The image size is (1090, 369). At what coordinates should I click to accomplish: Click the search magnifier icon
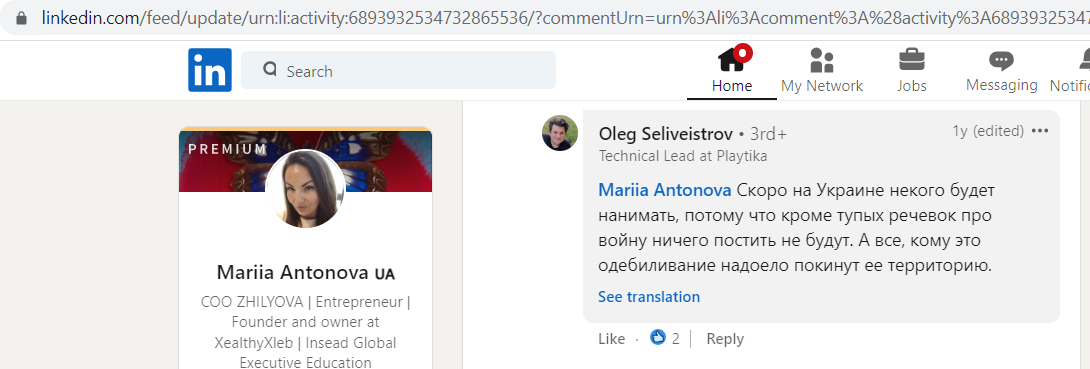[x=270, y=69]
